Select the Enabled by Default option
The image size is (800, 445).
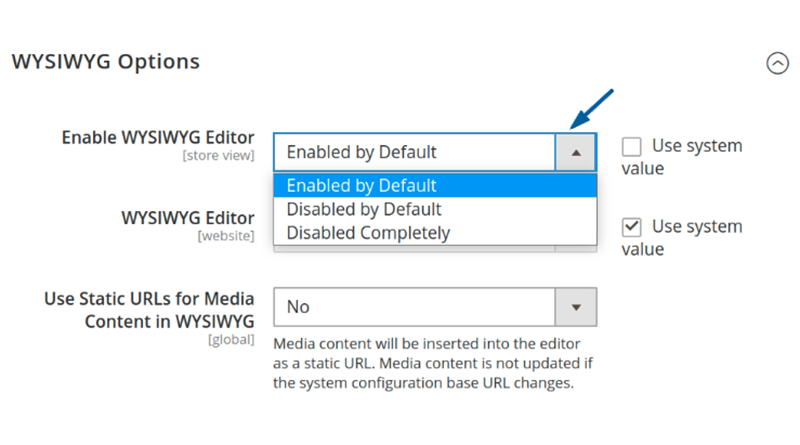pos(435,185)
